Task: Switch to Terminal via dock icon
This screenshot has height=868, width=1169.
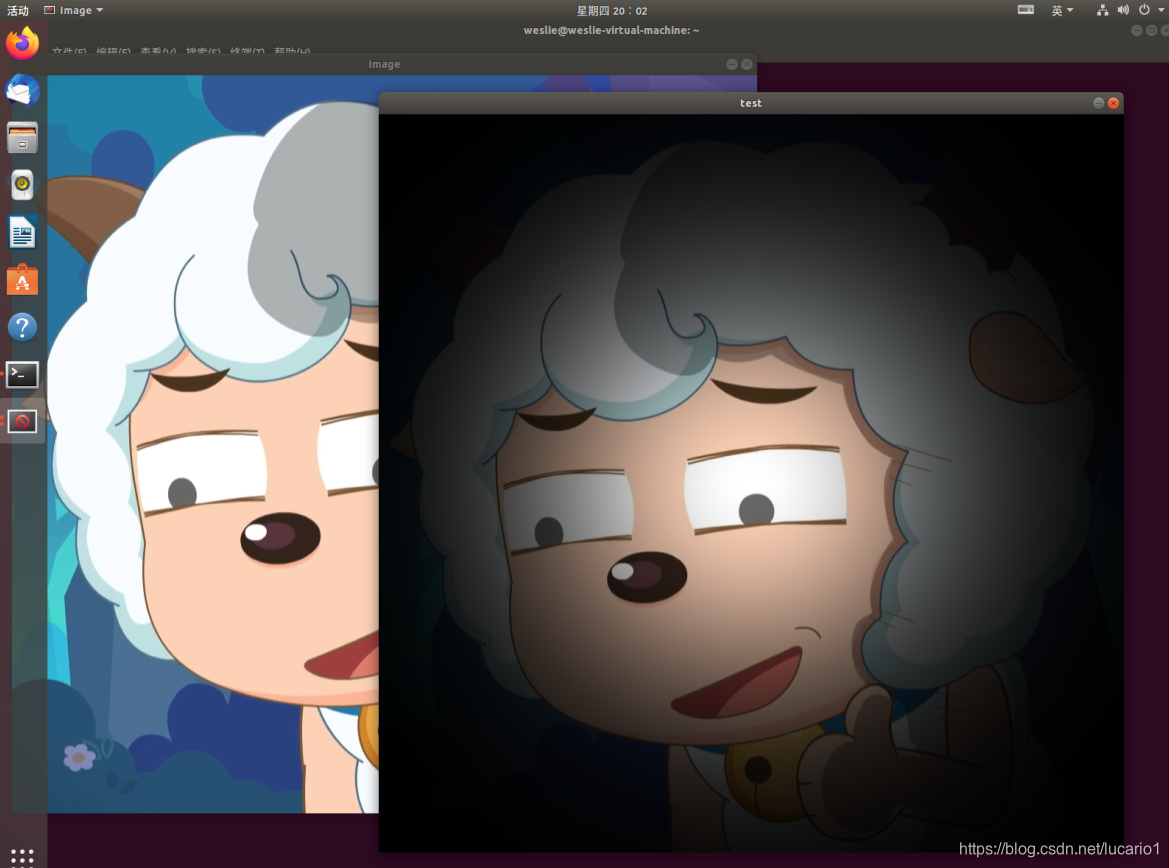Action: (x=22, y=374)
